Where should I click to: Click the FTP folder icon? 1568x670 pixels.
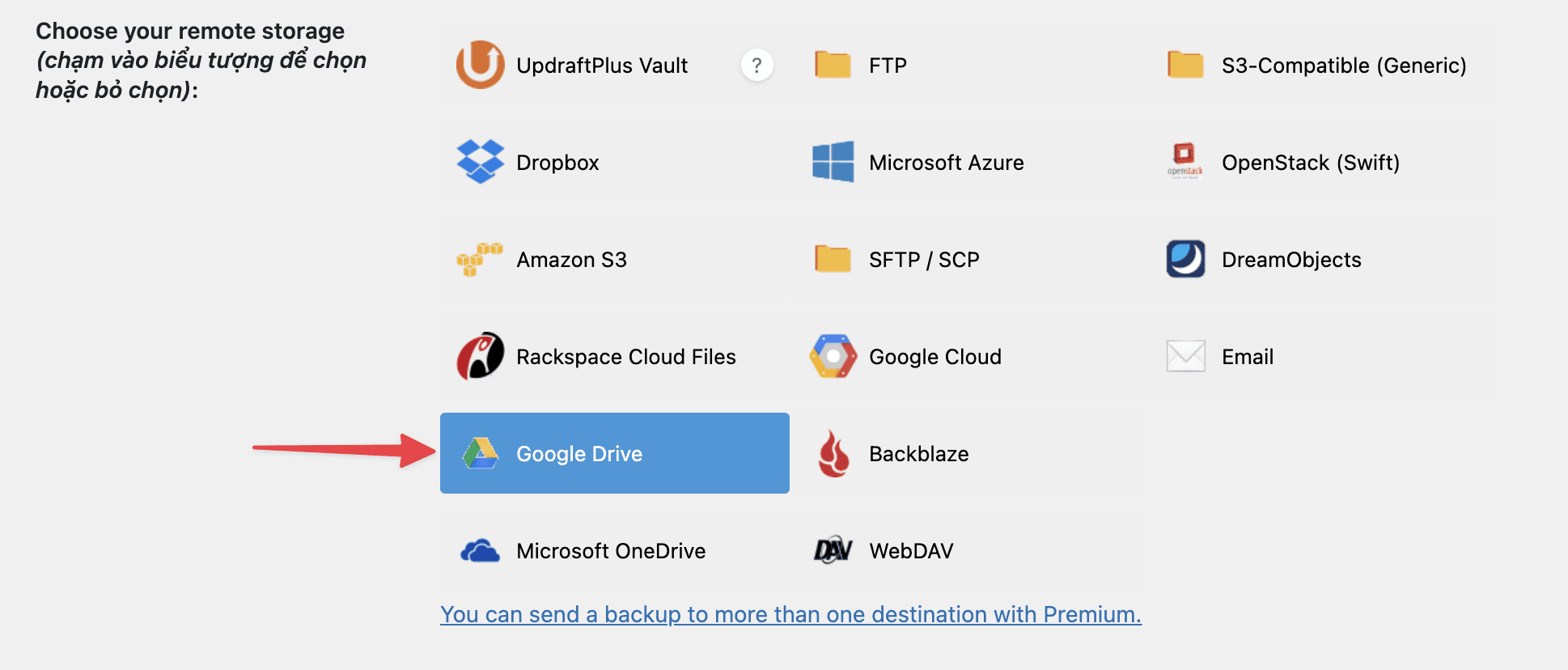pyautogui.click(x=833, y=65)
